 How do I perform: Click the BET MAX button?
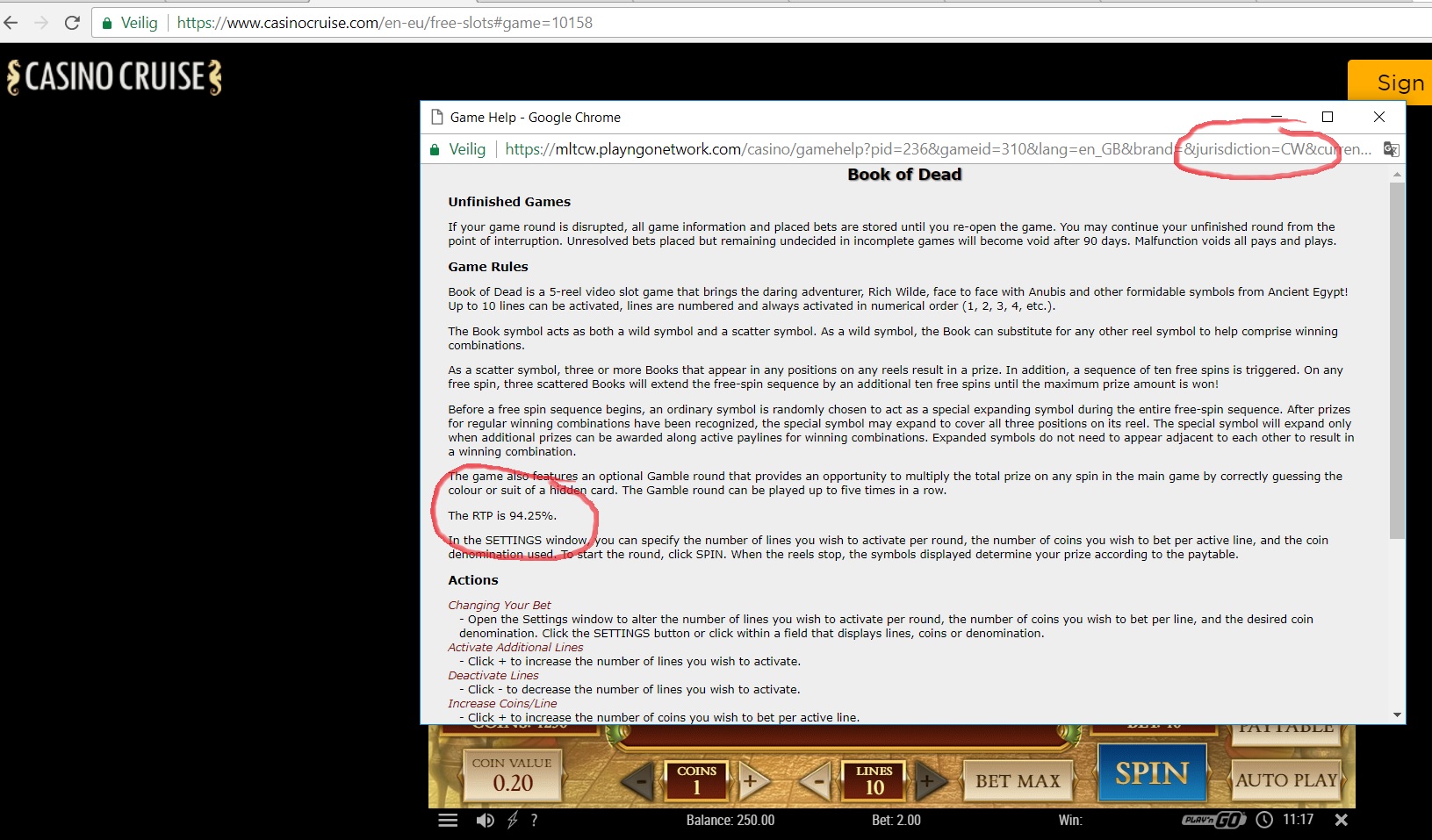tap(1018, 780)
